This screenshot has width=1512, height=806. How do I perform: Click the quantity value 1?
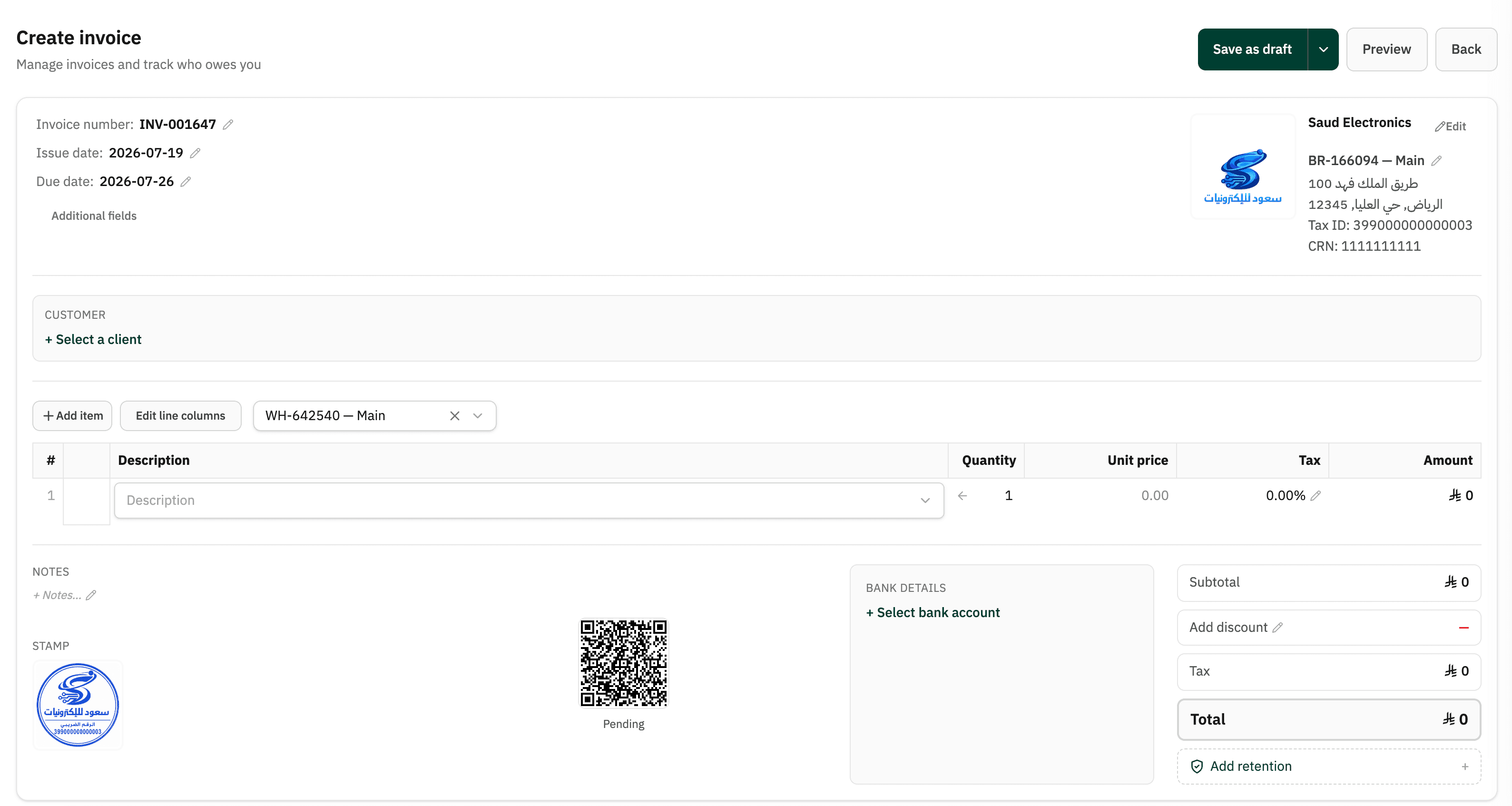(x=1008, y=496)
